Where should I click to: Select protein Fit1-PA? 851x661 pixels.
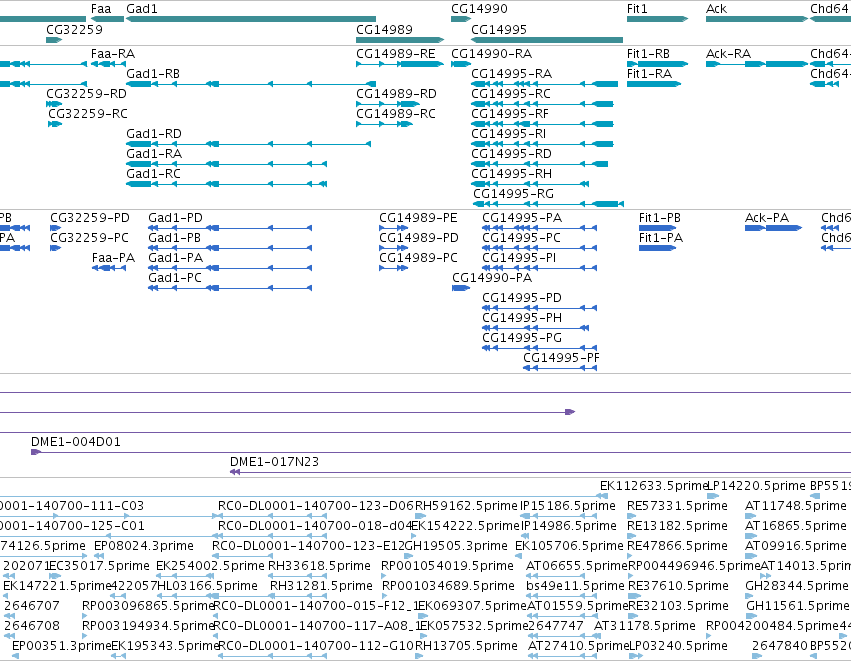[657, 248]
